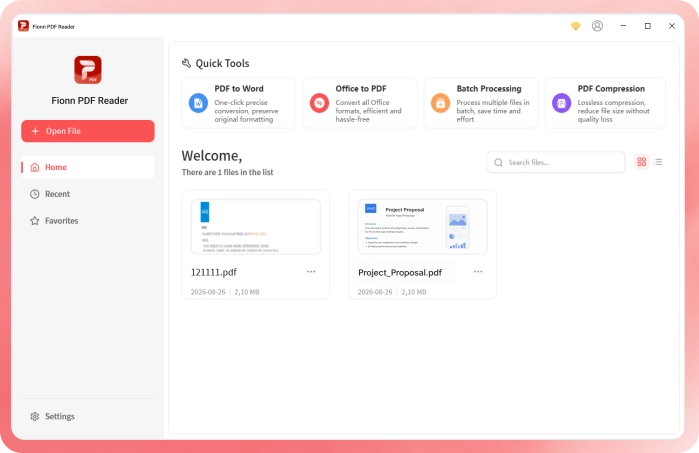The width and height of the screenshot is (699, 453).
Task: Close the Fionn PDF Reader window
Action: click(x=672, y=26)
